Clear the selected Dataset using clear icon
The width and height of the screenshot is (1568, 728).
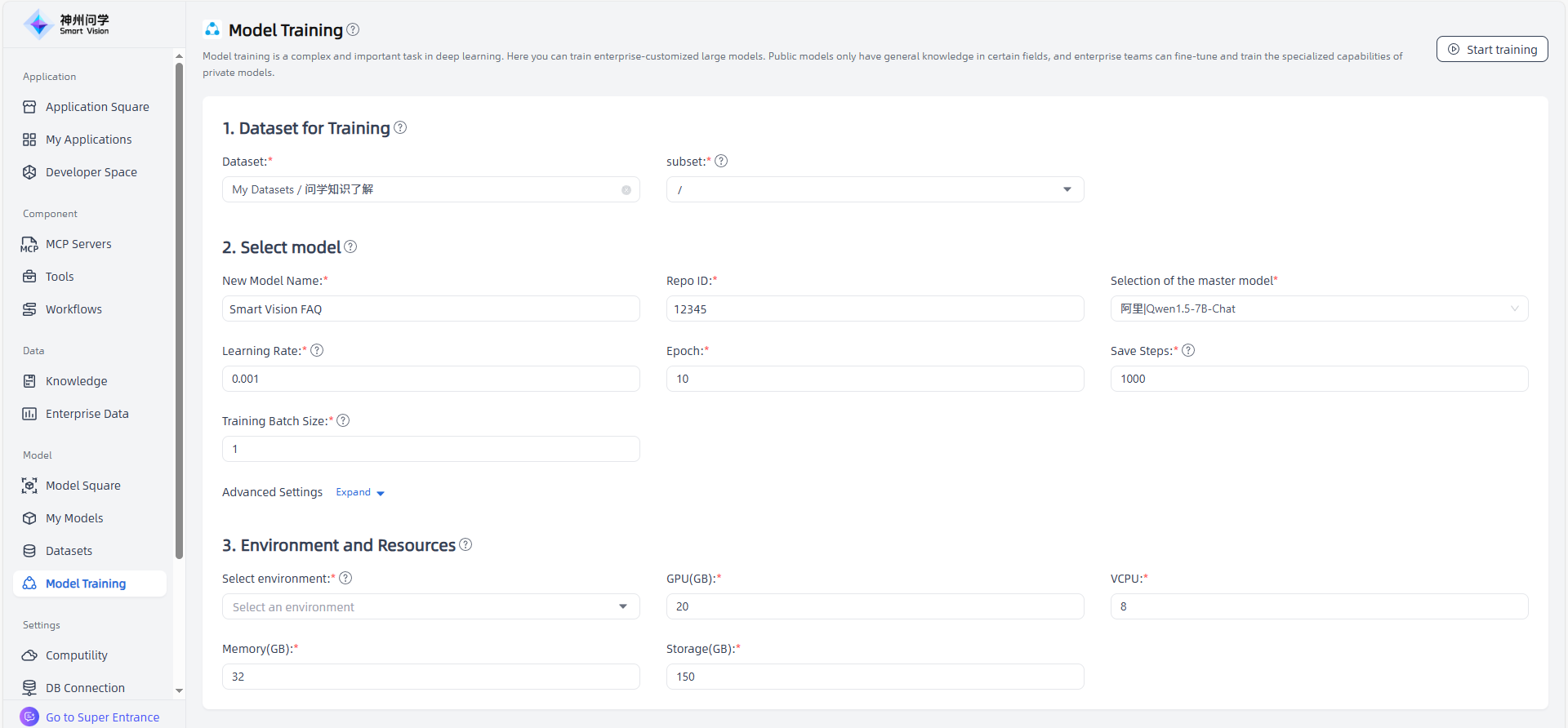click(x=626, y=190)
